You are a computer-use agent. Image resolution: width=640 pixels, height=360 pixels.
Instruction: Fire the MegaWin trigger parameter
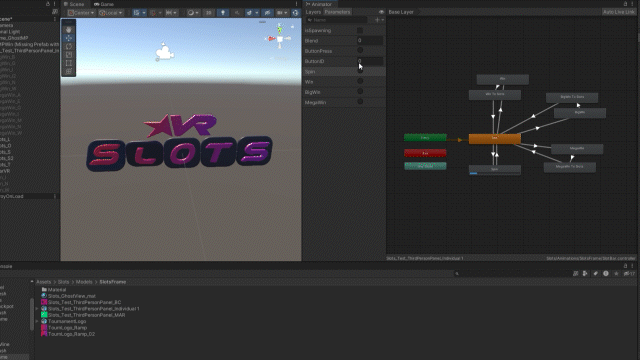coord(360,102)
